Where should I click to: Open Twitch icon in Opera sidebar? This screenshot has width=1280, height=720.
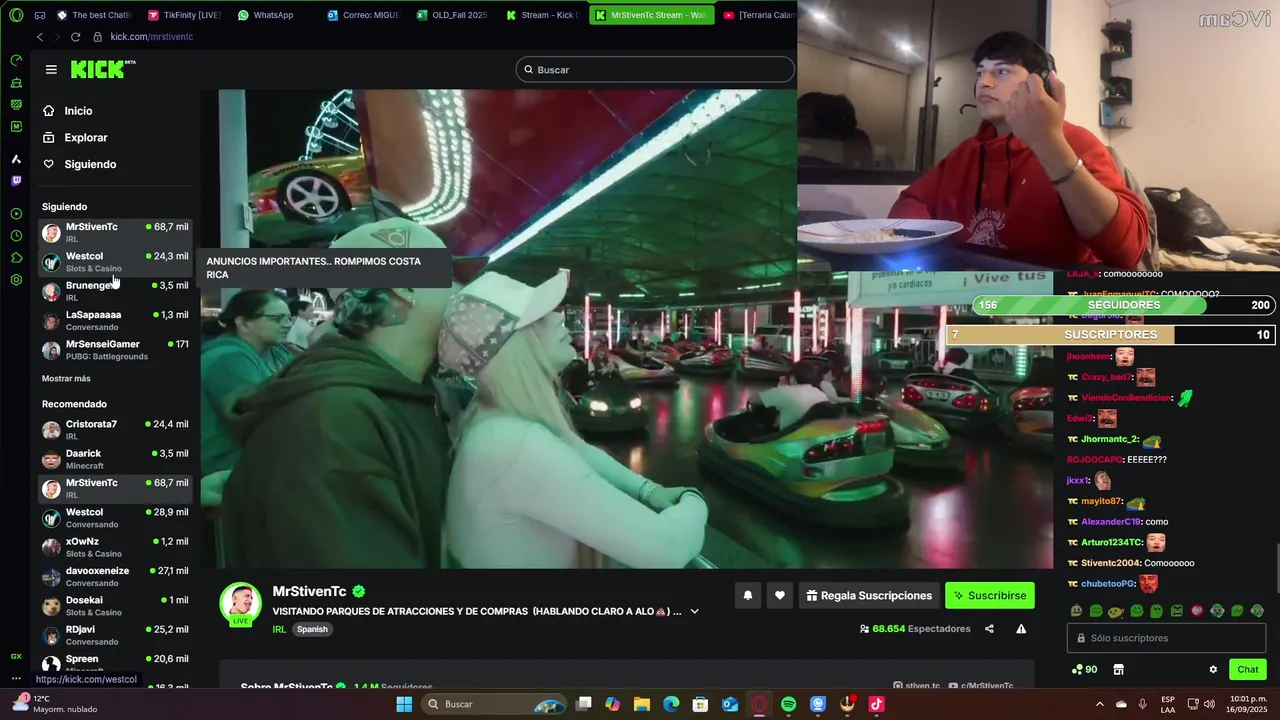(16, 181)
